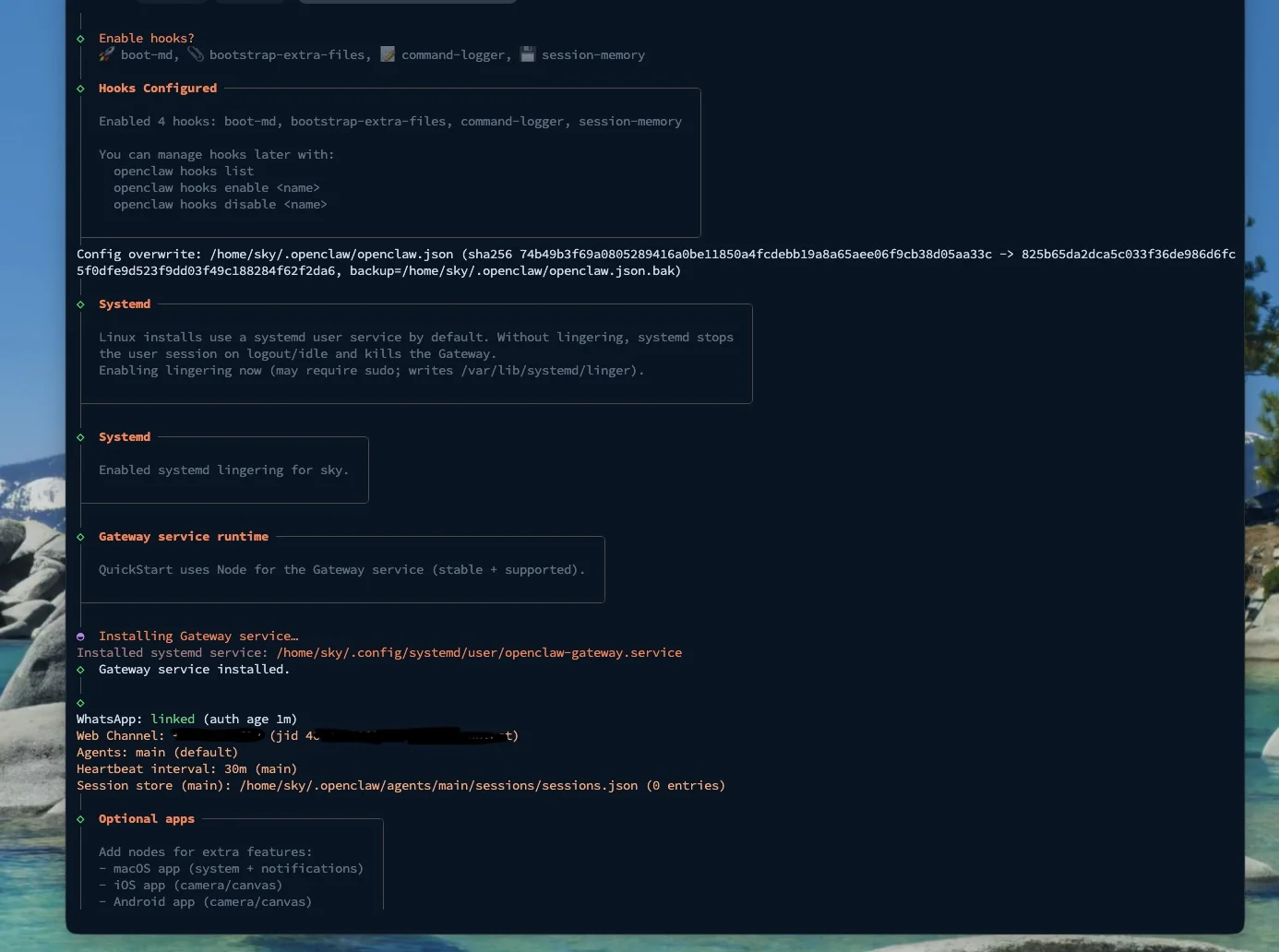Click the floppy disk emoji before session-memory
The image size is (1279, 952).
coord(528,54)
